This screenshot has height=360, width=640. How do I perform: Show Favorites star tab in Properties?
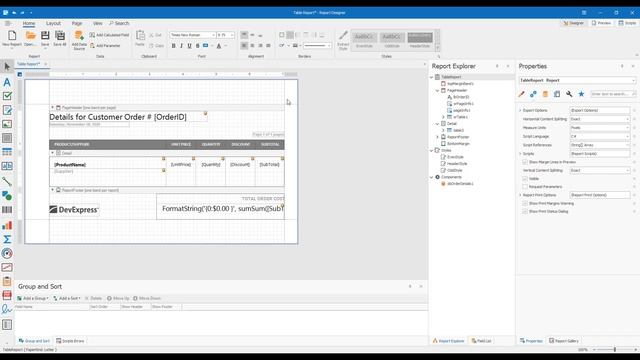point(581,94)
